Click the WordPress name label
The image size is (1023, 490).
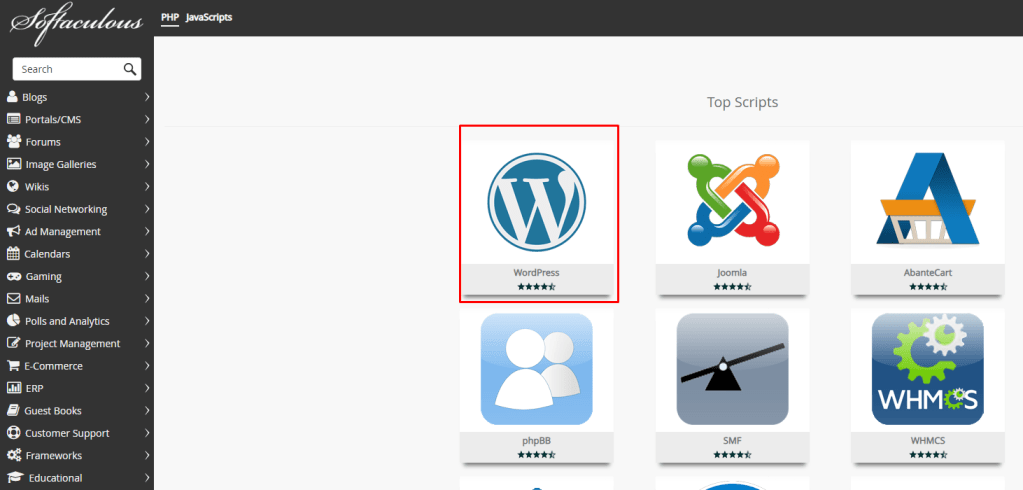[x=537, y=272]
